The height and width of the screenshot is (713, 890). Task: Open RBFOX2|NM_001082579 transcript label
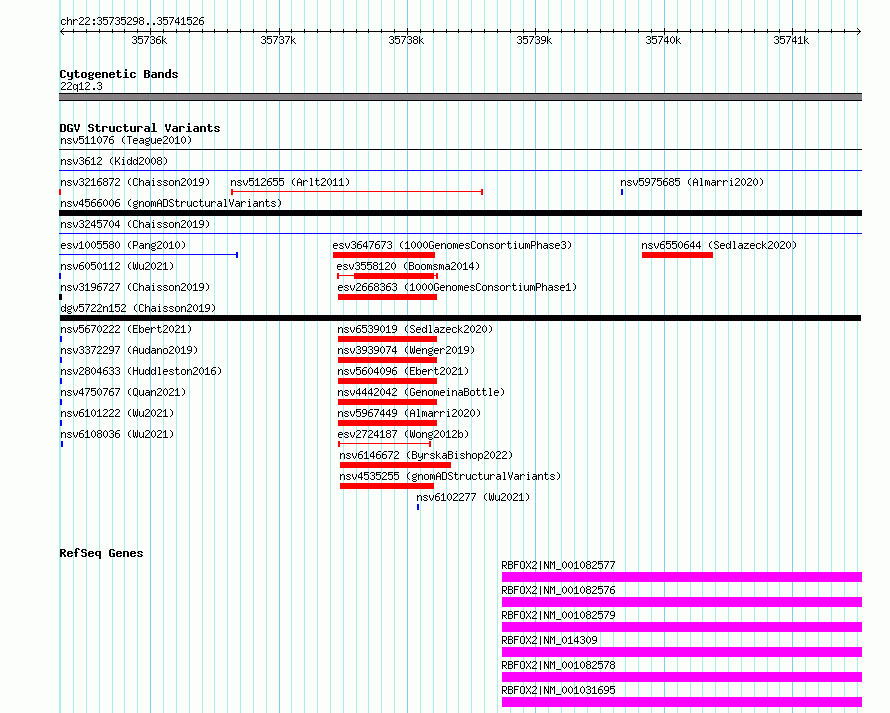click(x=558, y=615)
